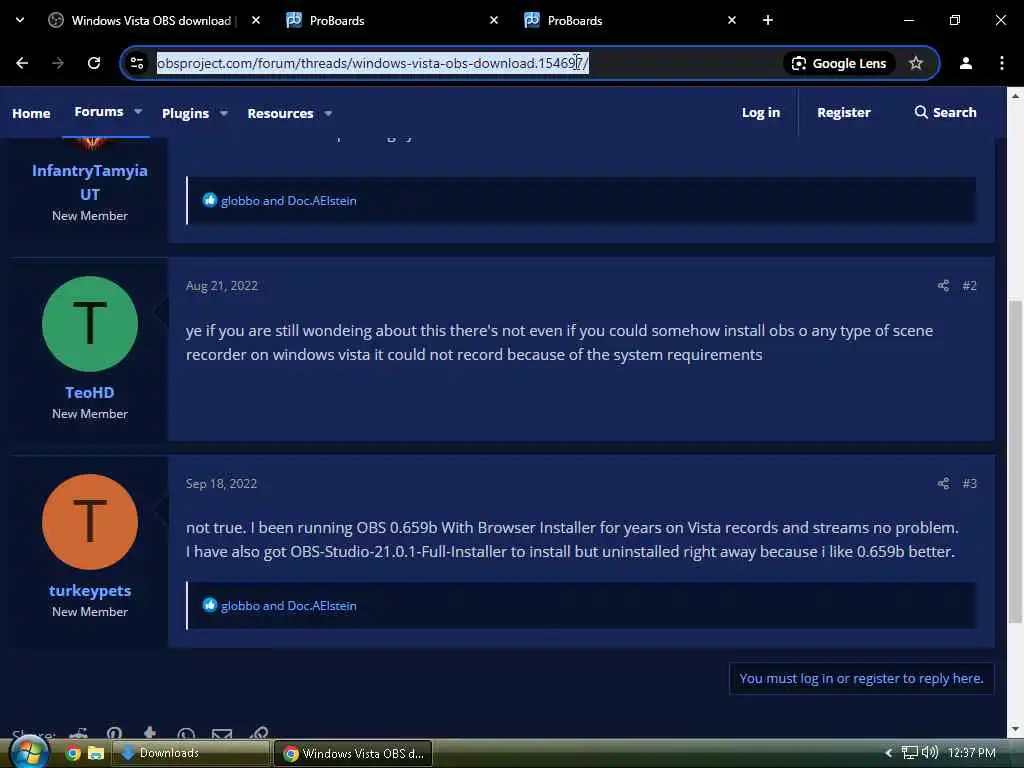Open the Resources nav item

tap(280, 113)
